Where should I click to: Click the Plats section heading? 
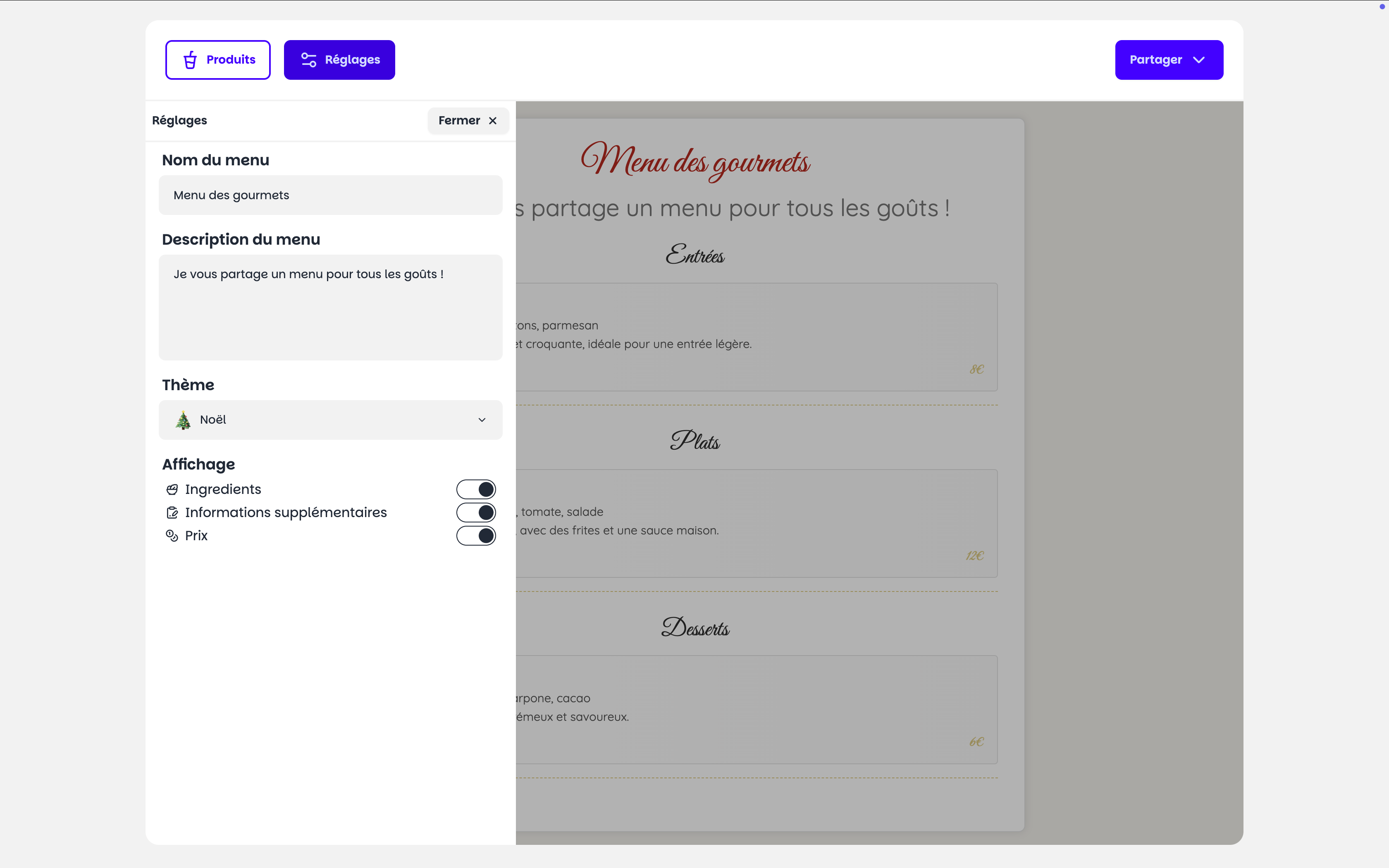[x=695, y=440]
